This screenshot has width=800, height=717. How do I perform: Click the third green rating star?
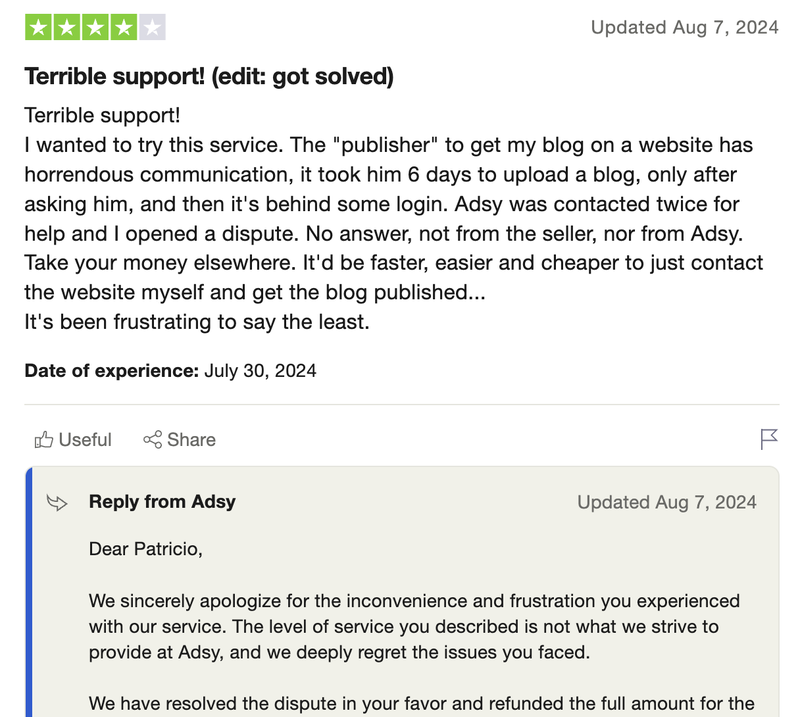pos(95,28)
